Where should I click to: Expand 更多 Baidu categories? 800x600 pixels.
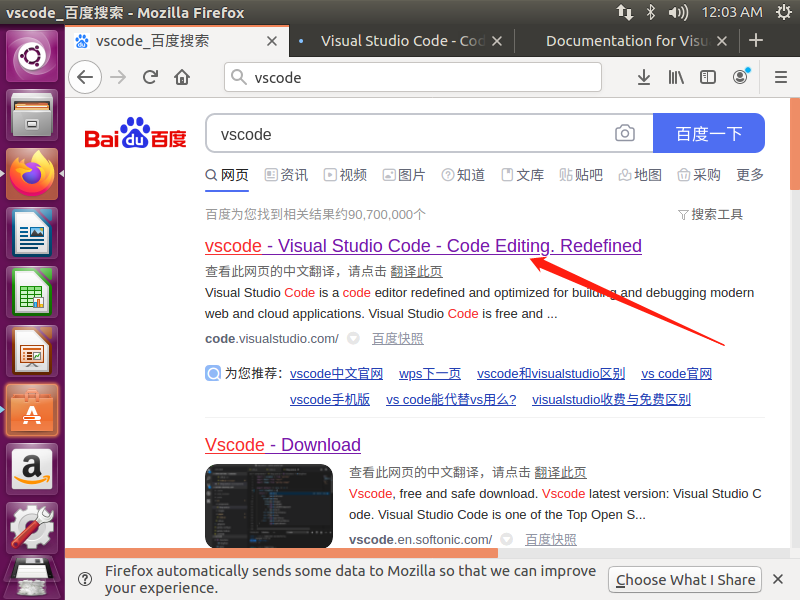tap(749, 175)
